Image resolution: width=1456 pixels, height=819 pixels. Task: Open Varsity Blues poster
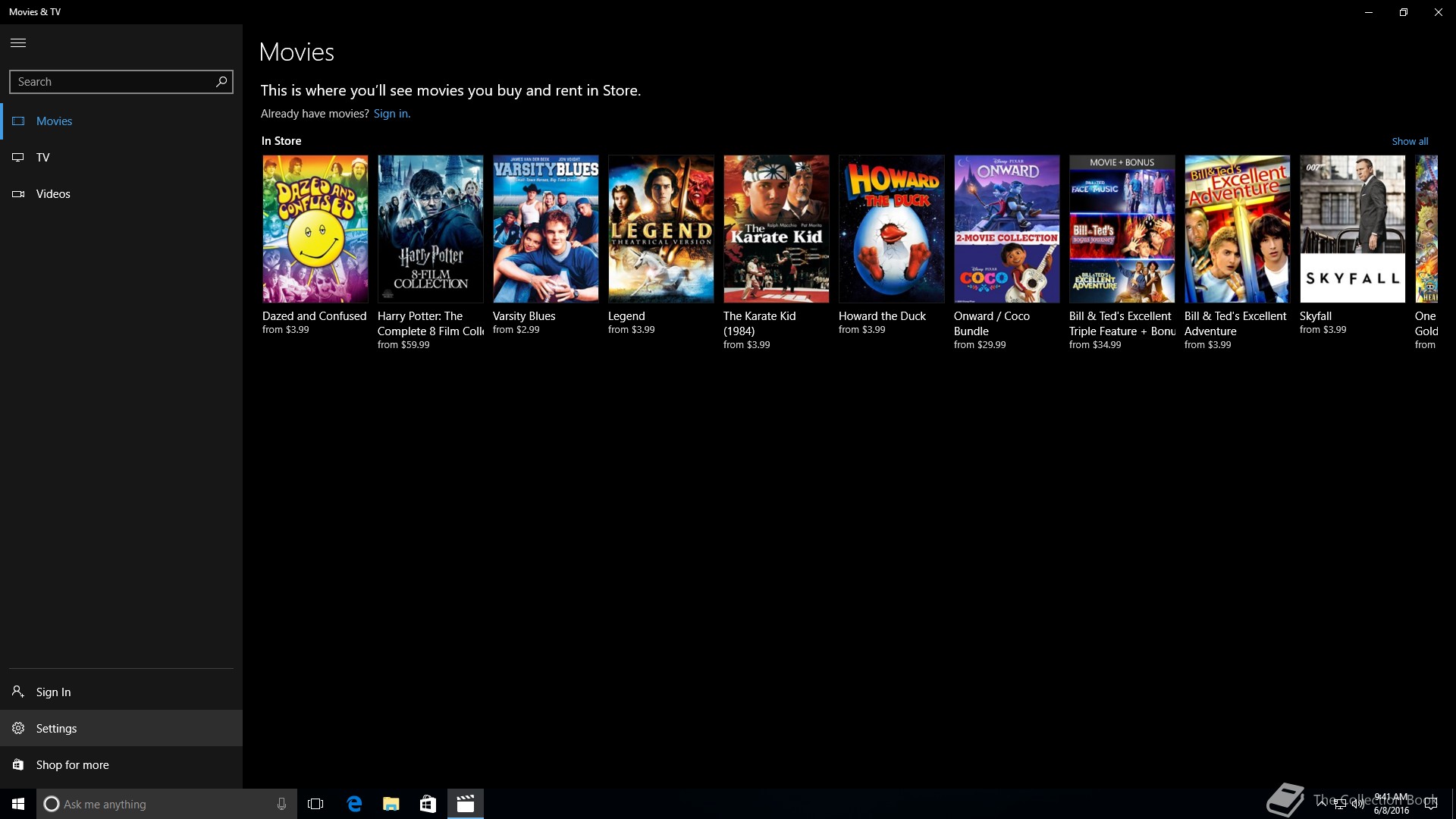pos(546,229)
